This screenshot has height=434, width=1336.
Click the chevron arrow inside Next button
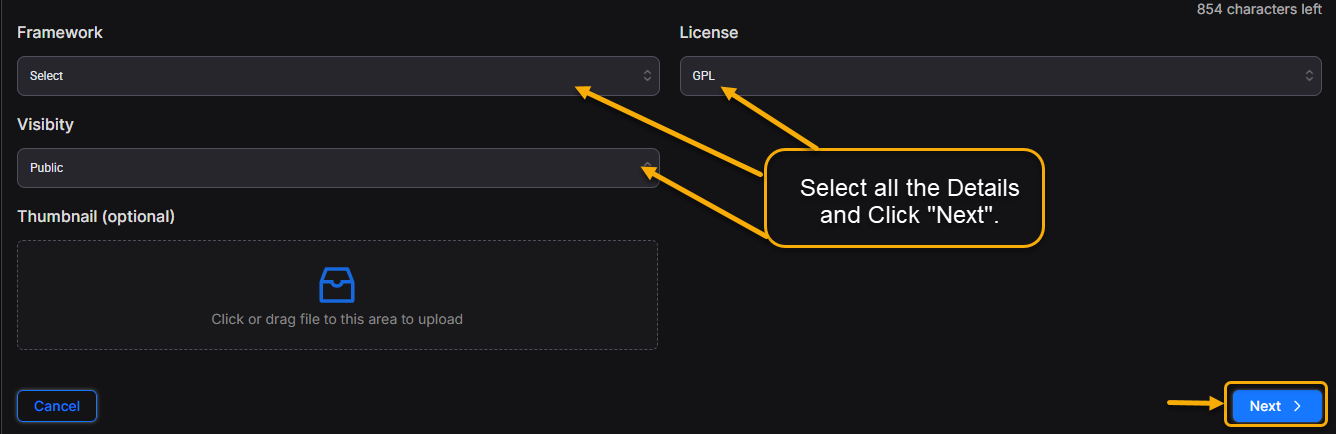[1297, 406]
